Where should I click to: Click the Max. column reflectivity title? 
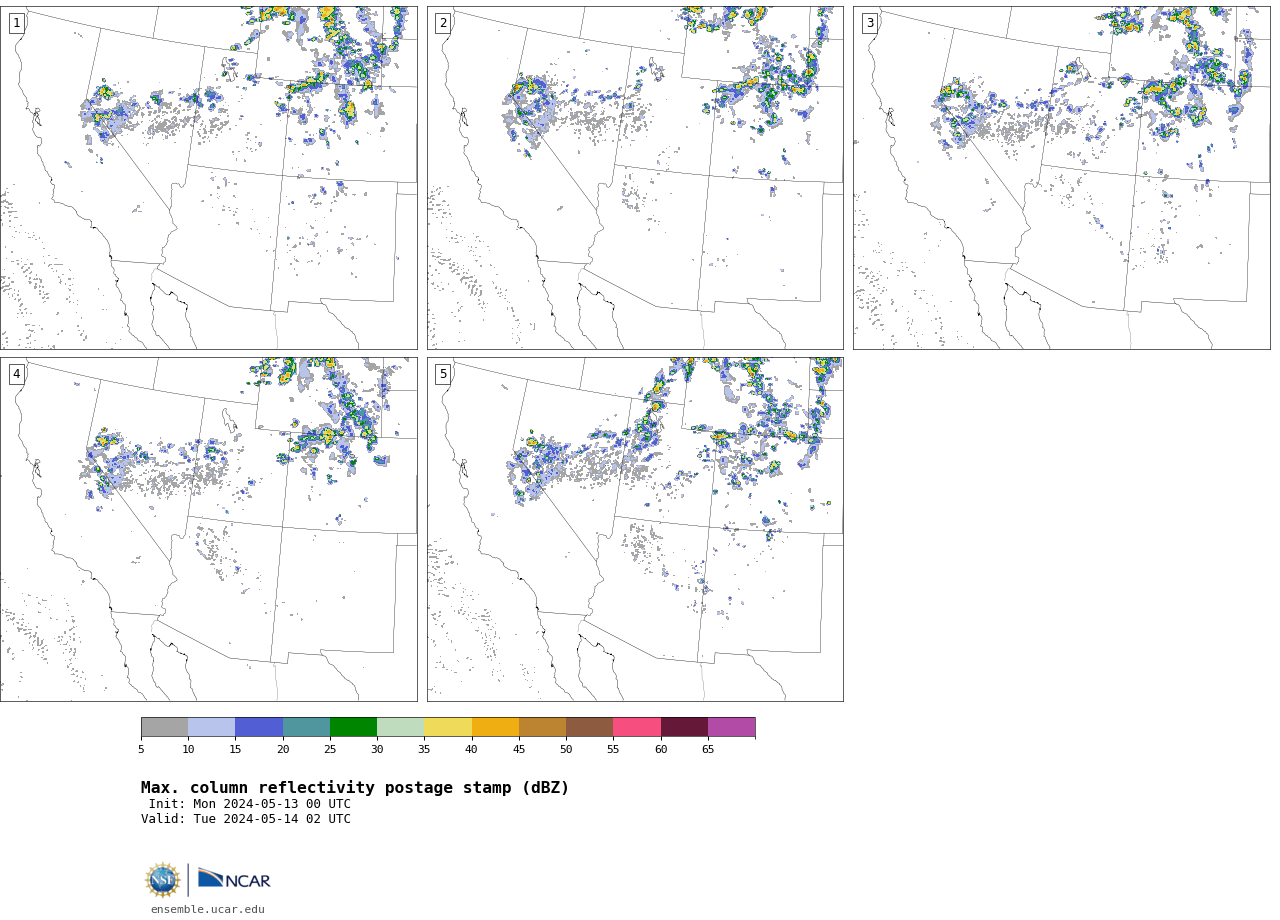[355, 788]
